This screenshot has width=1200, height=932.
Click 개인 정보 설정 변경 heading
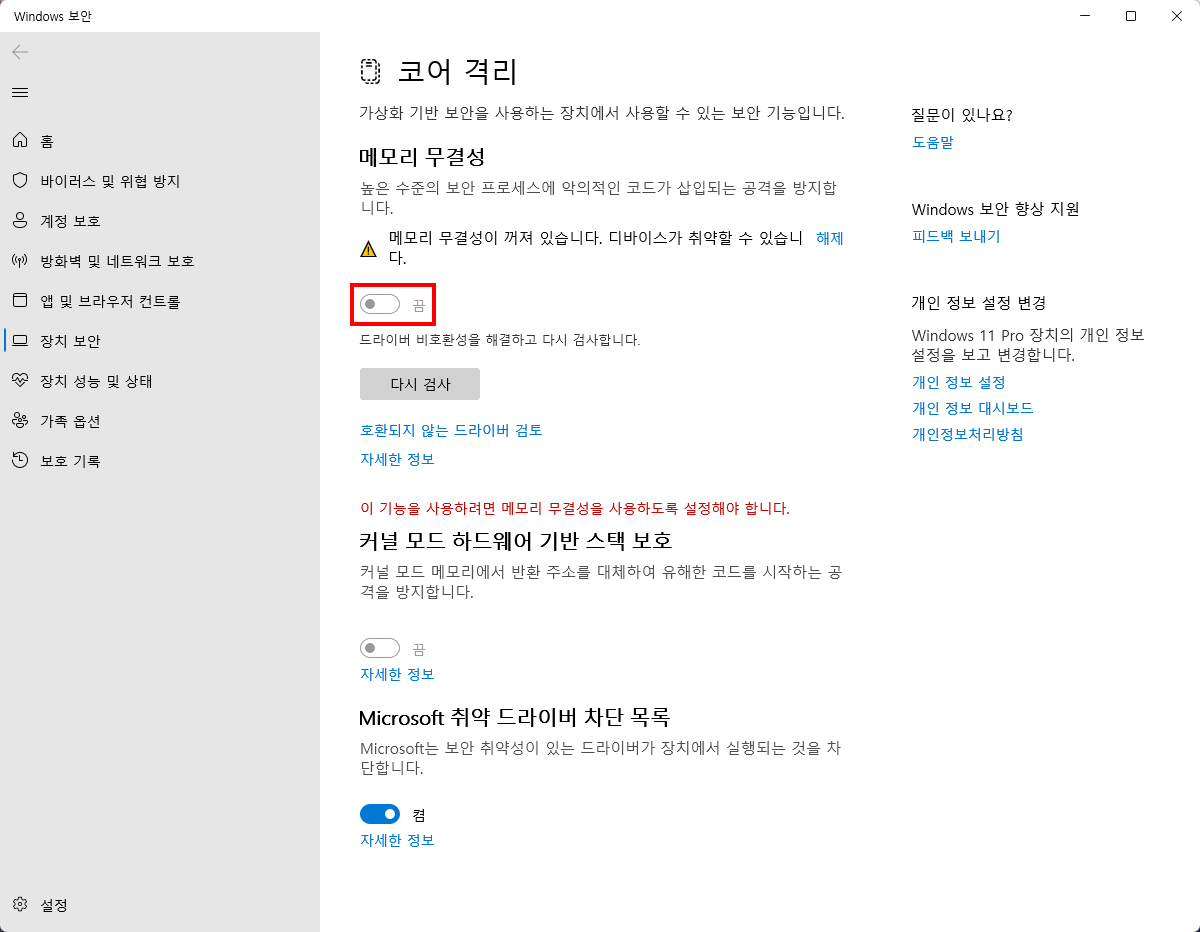tap(979, 303)
